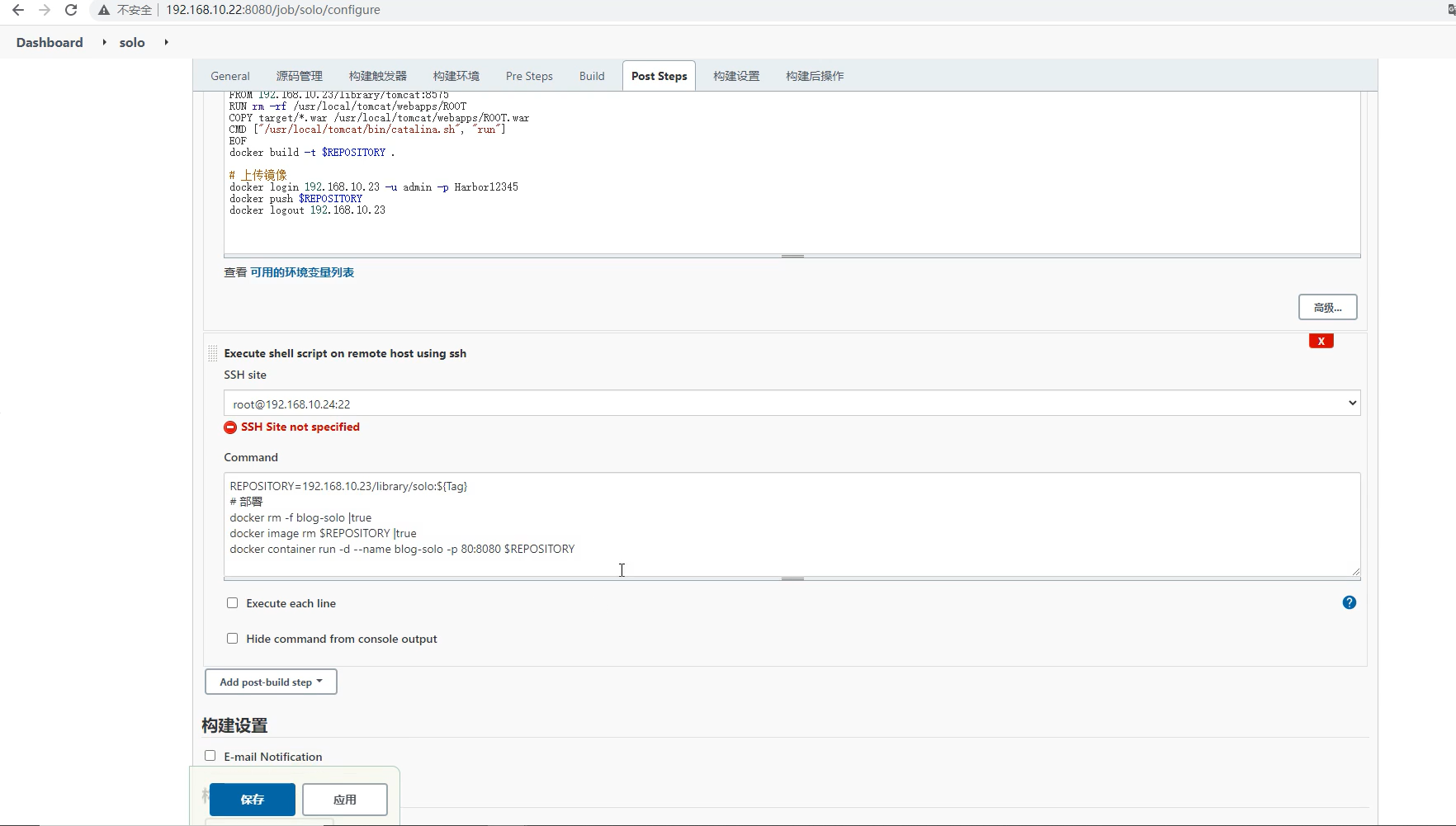This screenshot has width=1456, height=826.
Task: Click the 保存 button
Action: click(252, 800)
